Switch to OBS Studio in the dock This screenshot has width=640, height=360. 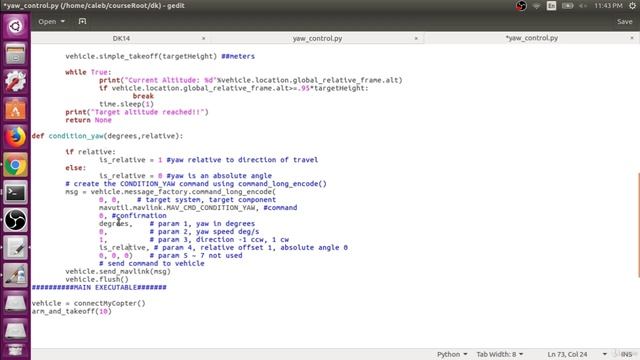point(15,220)
